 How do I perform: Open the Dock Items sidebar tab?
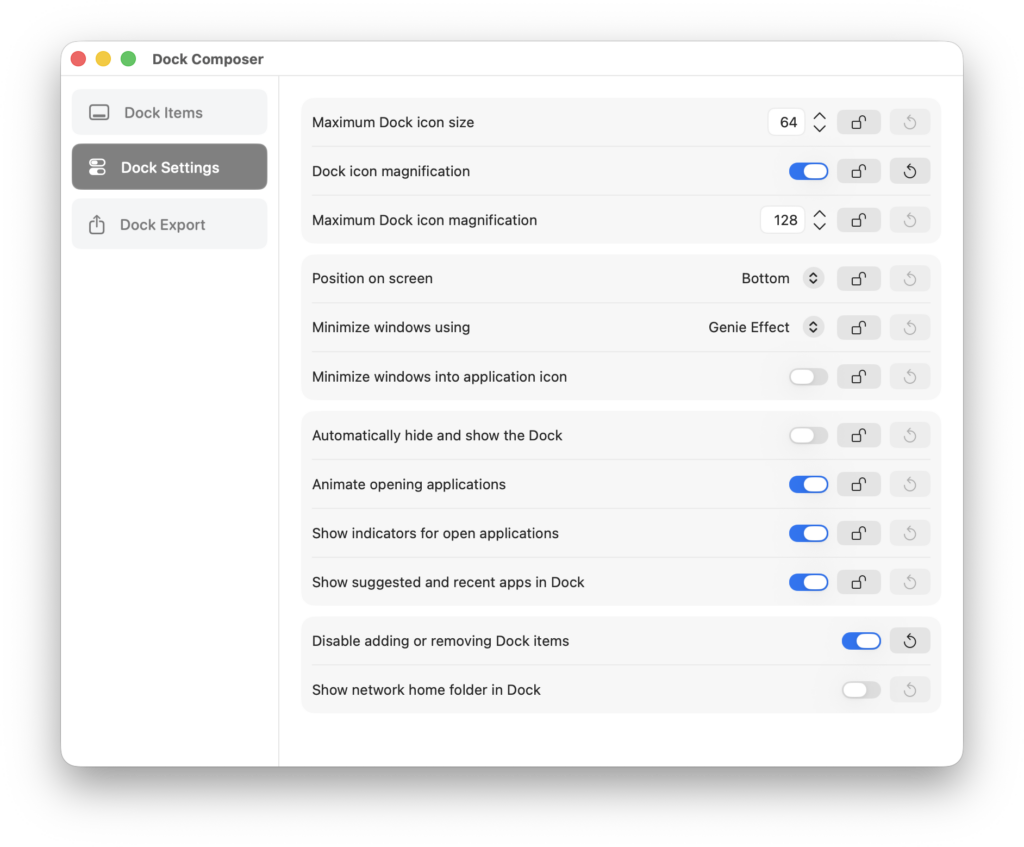tap(170, 112)
